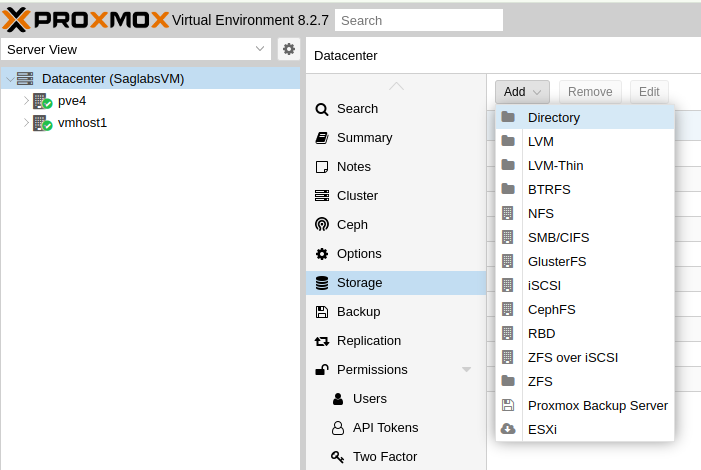Screen dimensions: 701x470
Task: Select Datacenter (SaglabsVM) tree row
Action: (x=150, y=79)
